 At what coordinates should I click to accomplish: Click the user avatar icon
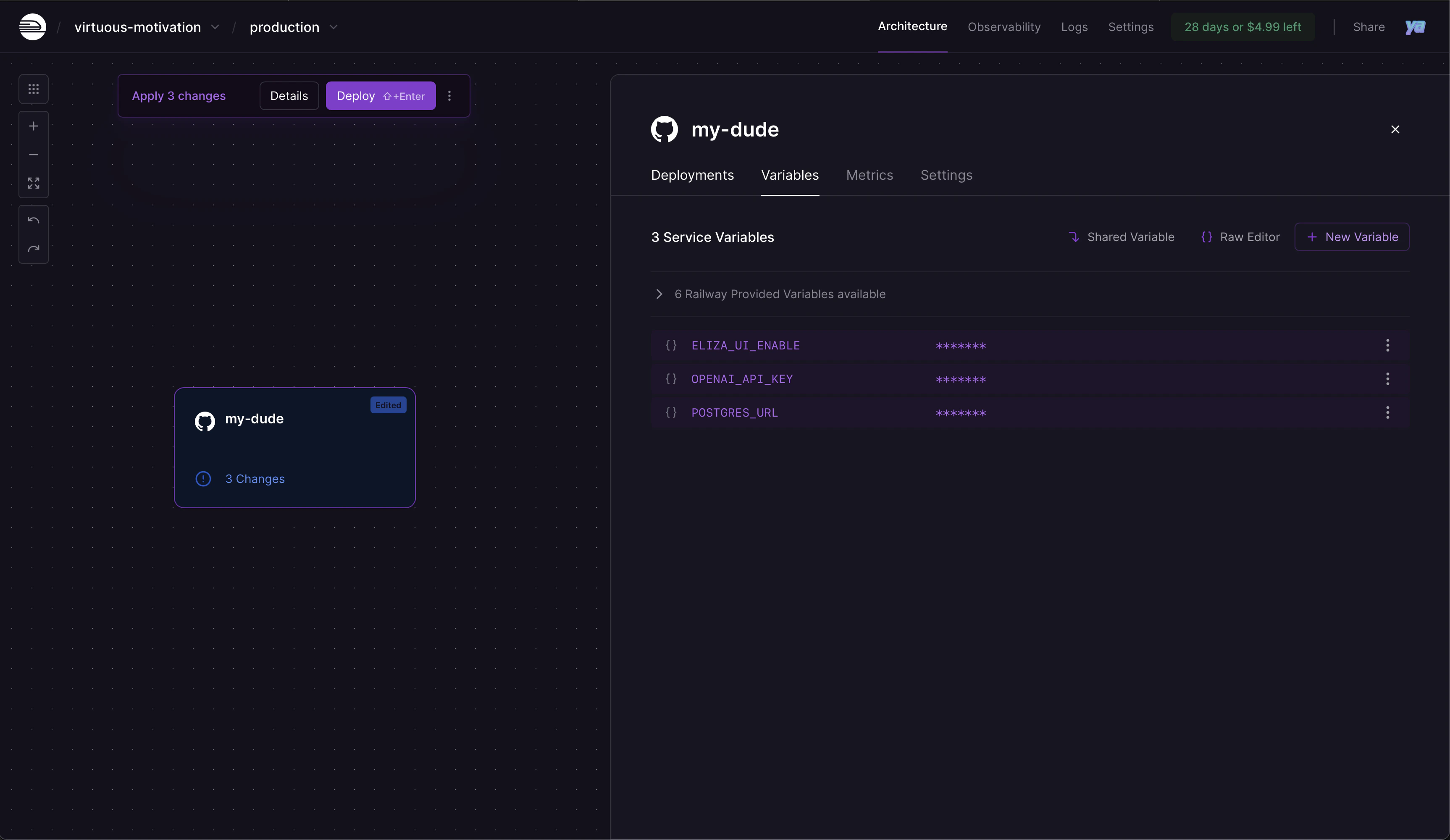point(1415,27)
